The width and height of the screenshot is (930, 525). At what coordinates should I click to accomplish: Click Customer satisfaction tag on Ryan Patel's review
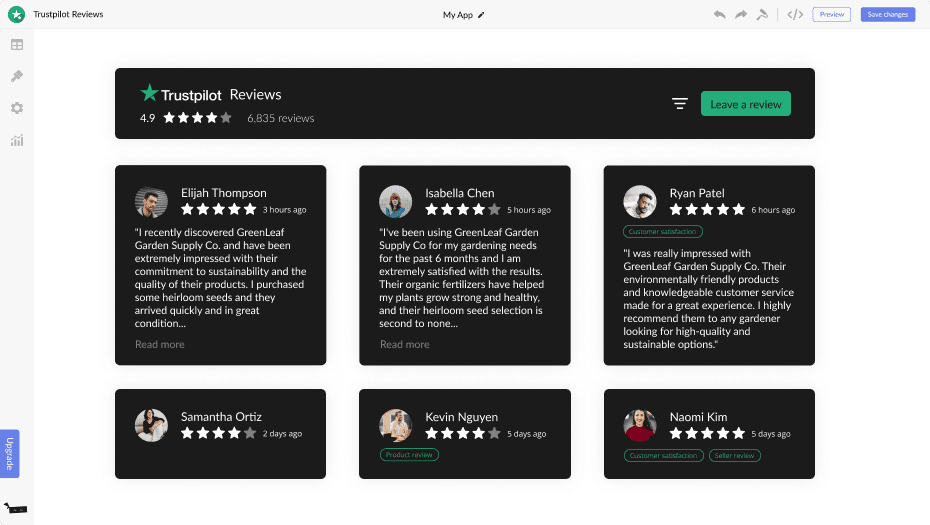[x=663, y=231]
